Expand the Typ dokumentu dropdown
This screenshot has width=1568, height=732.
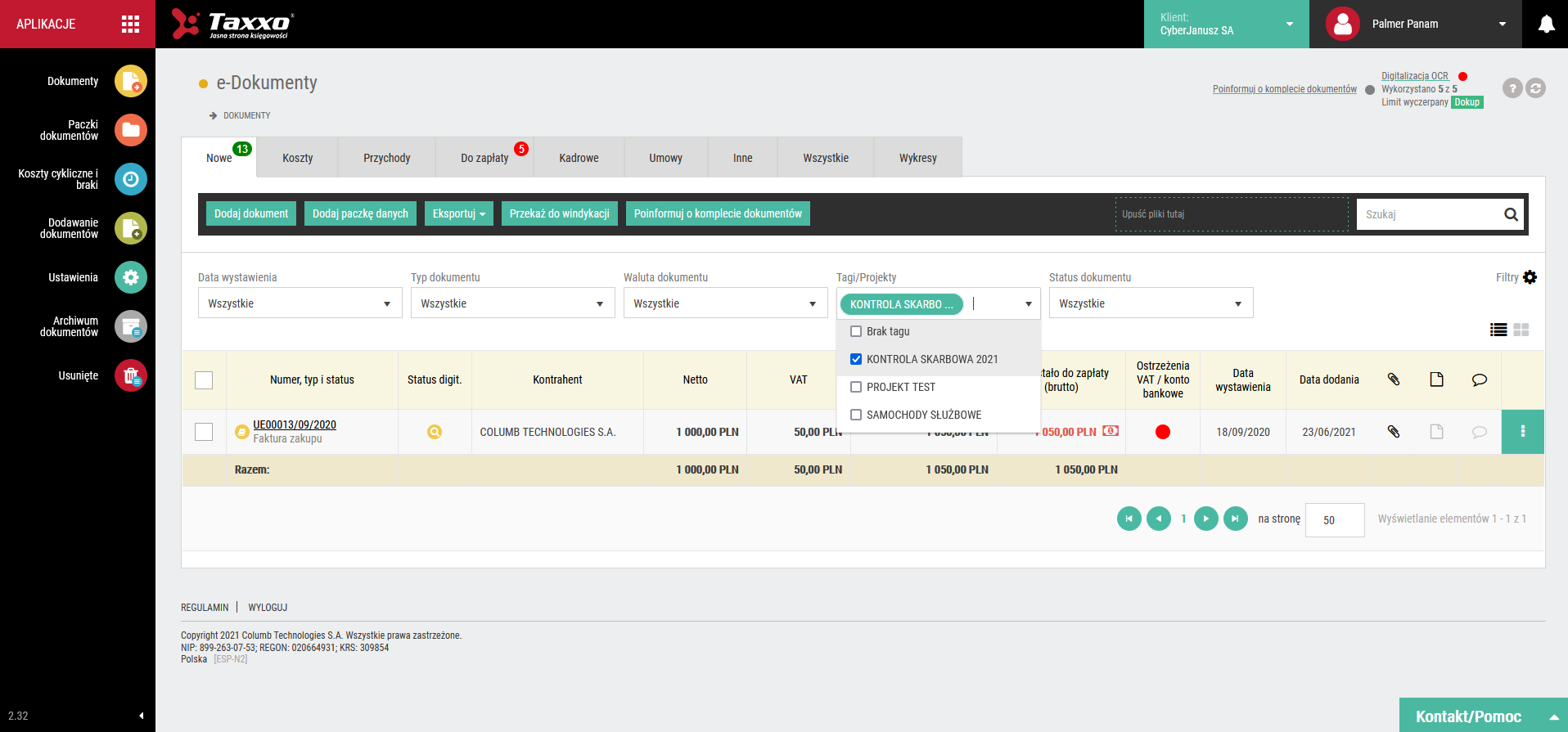(x=512, y=303)
